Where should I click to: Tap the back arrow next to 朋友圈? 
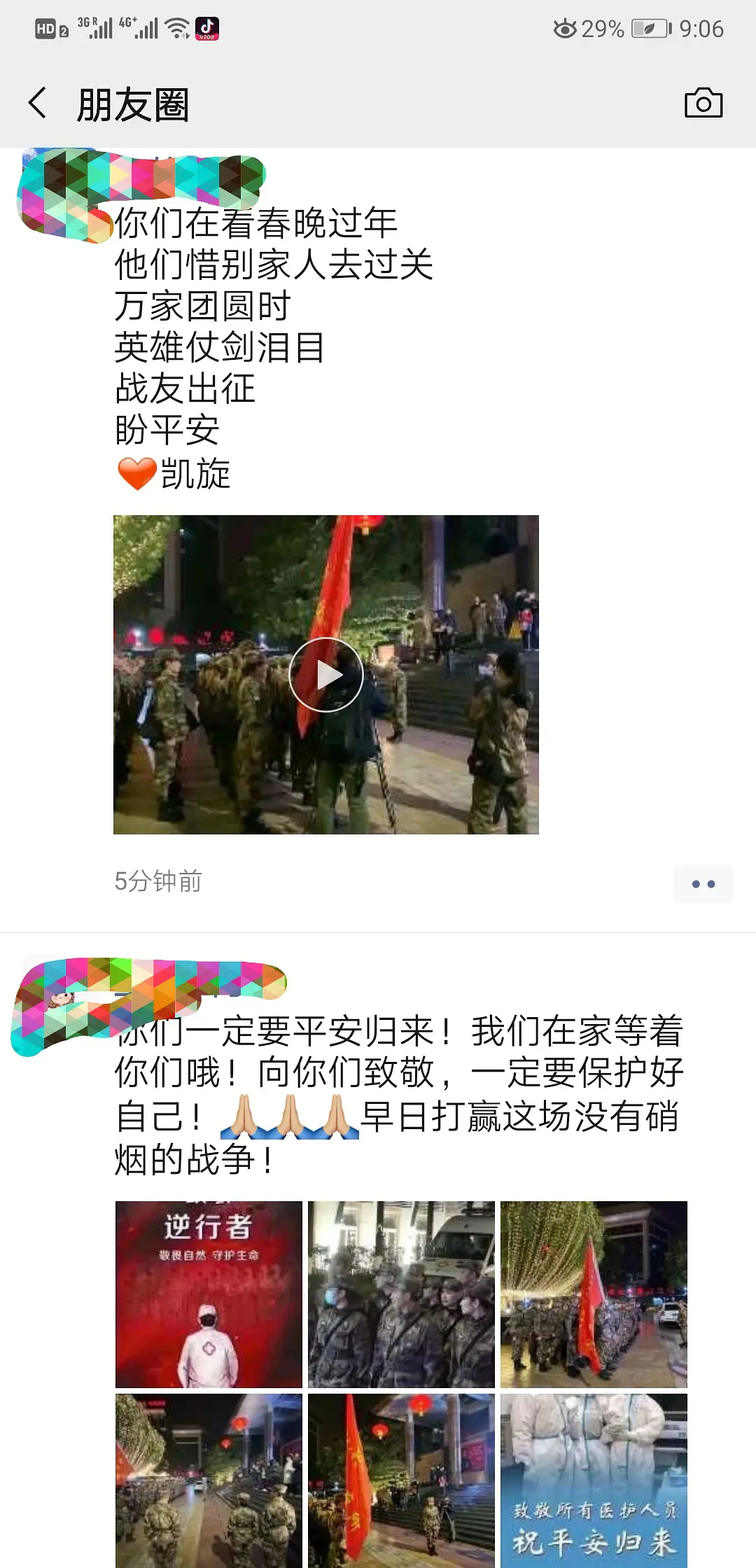(x=38, y=104)
